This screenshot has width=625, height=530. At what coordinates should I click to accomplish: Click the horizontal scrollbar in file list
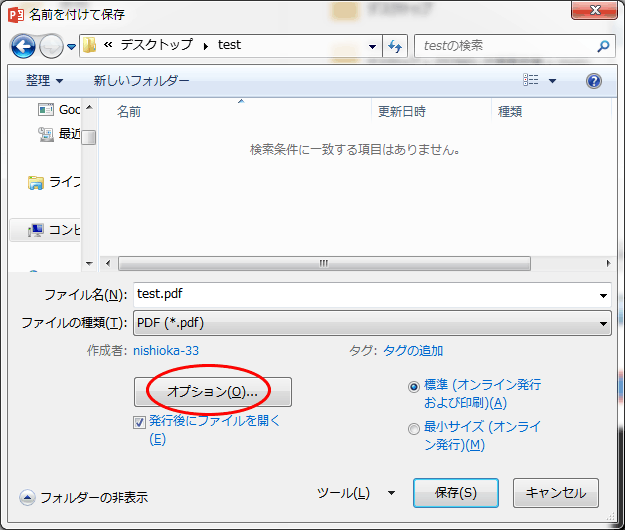(x=323, y=263)
